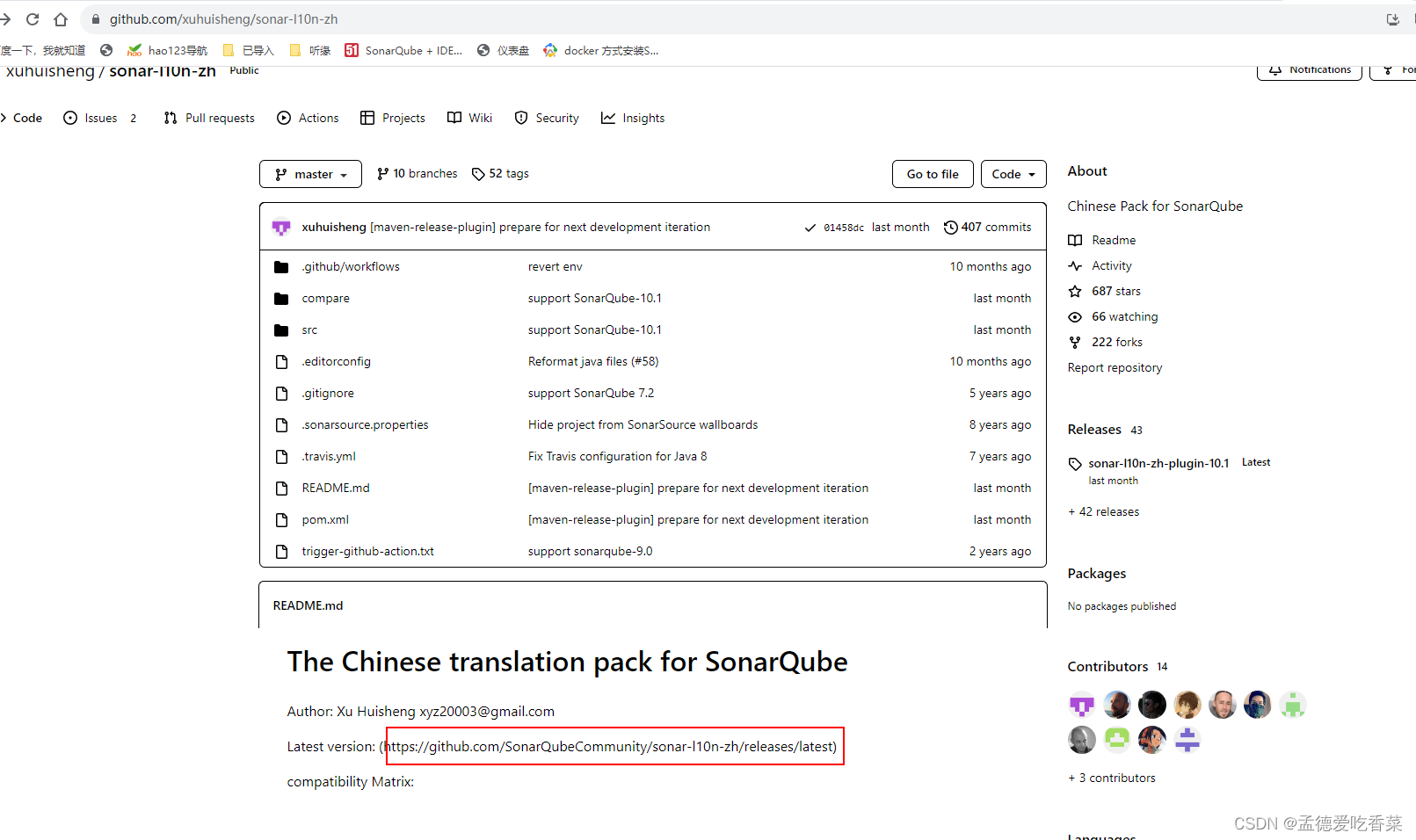Open the .sonarsource.properties file

click(365, 424)
